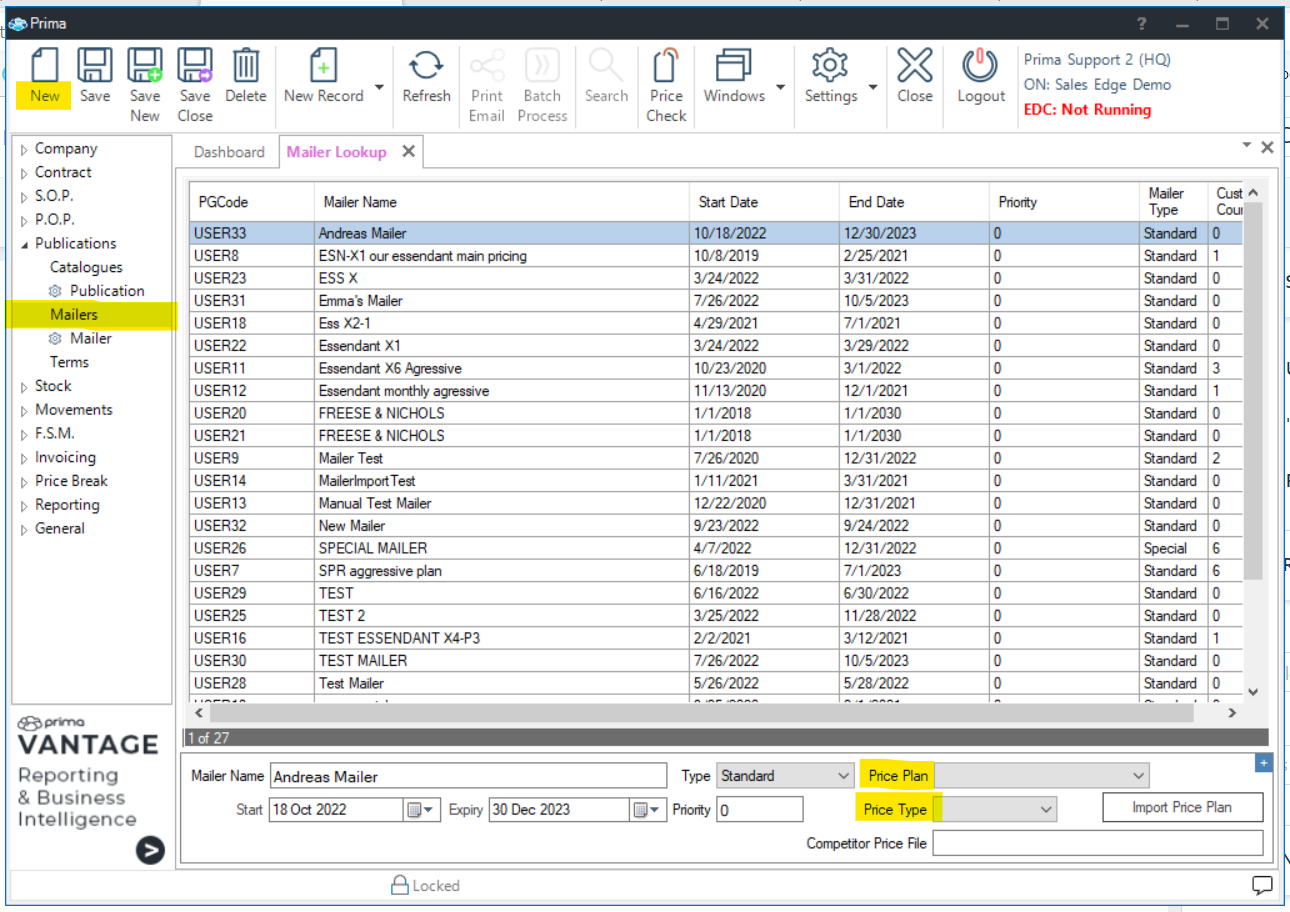Select the Mailer Lookup tab
1290x912 pixels.
pyautogui.click(x=336, y=152)
